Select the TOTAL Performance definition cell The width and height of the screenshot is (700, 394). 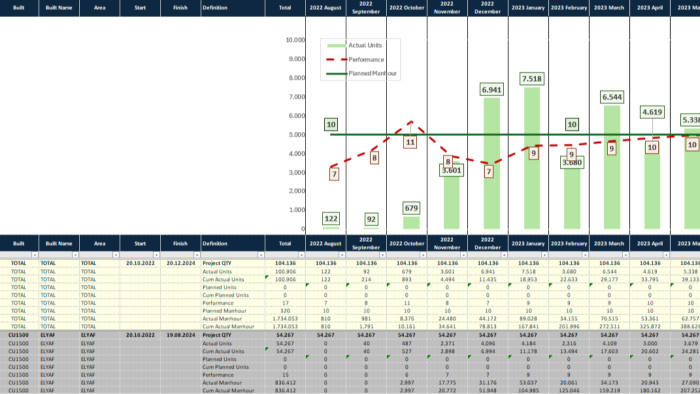[x=233, y=303]
